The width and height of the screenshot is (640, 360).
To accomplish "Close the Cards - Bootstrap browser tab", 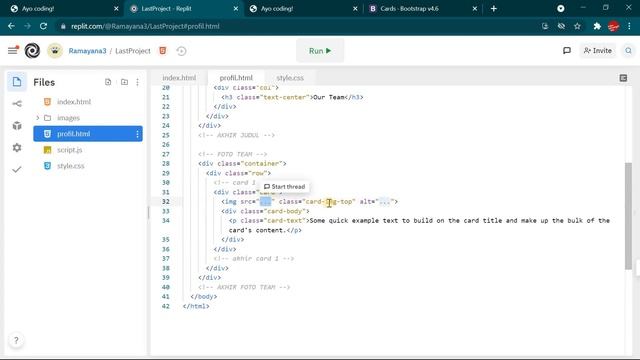I will (474, 9).
